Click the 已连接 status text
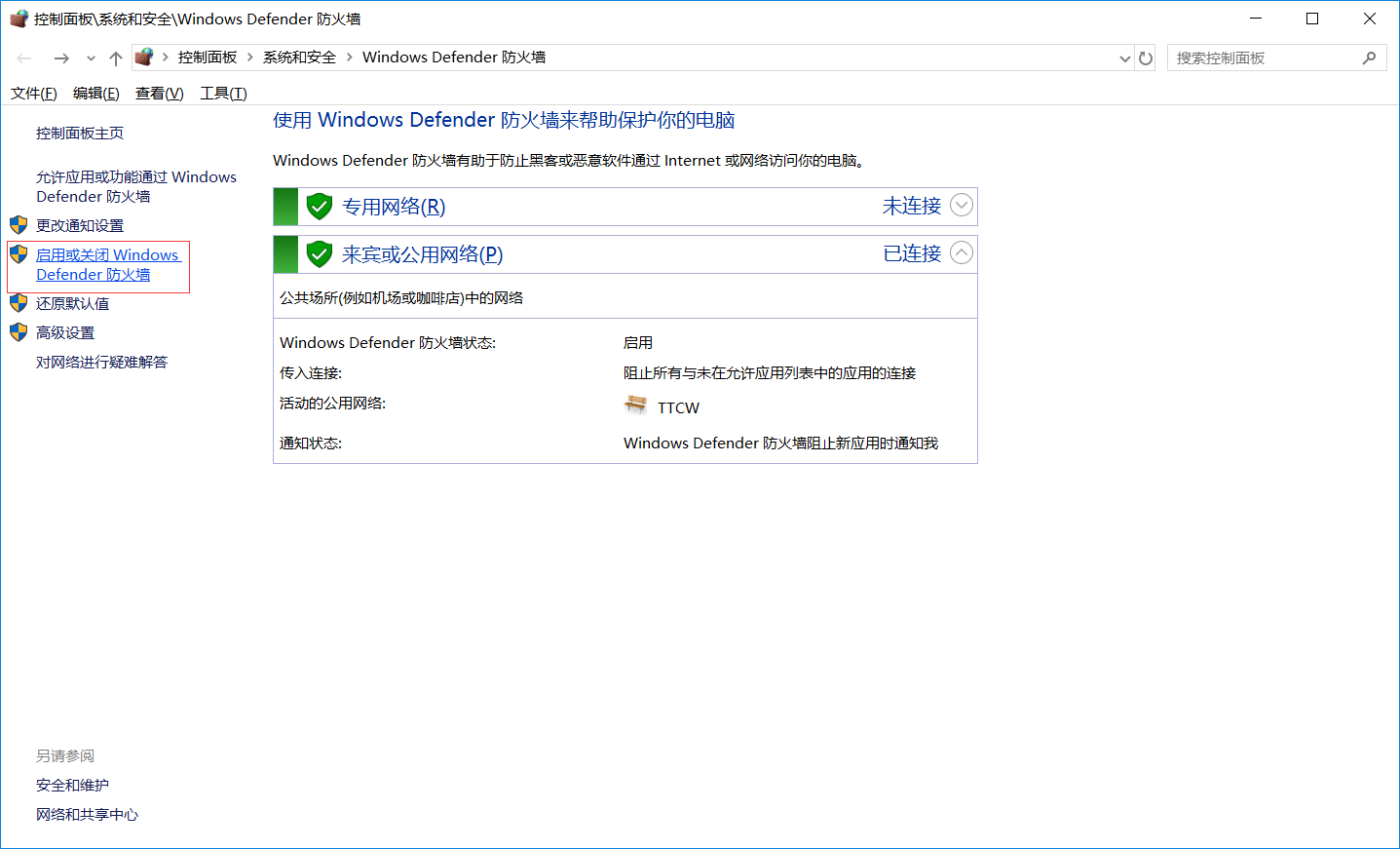The image size is (1400, 849). tap(912, 253)
